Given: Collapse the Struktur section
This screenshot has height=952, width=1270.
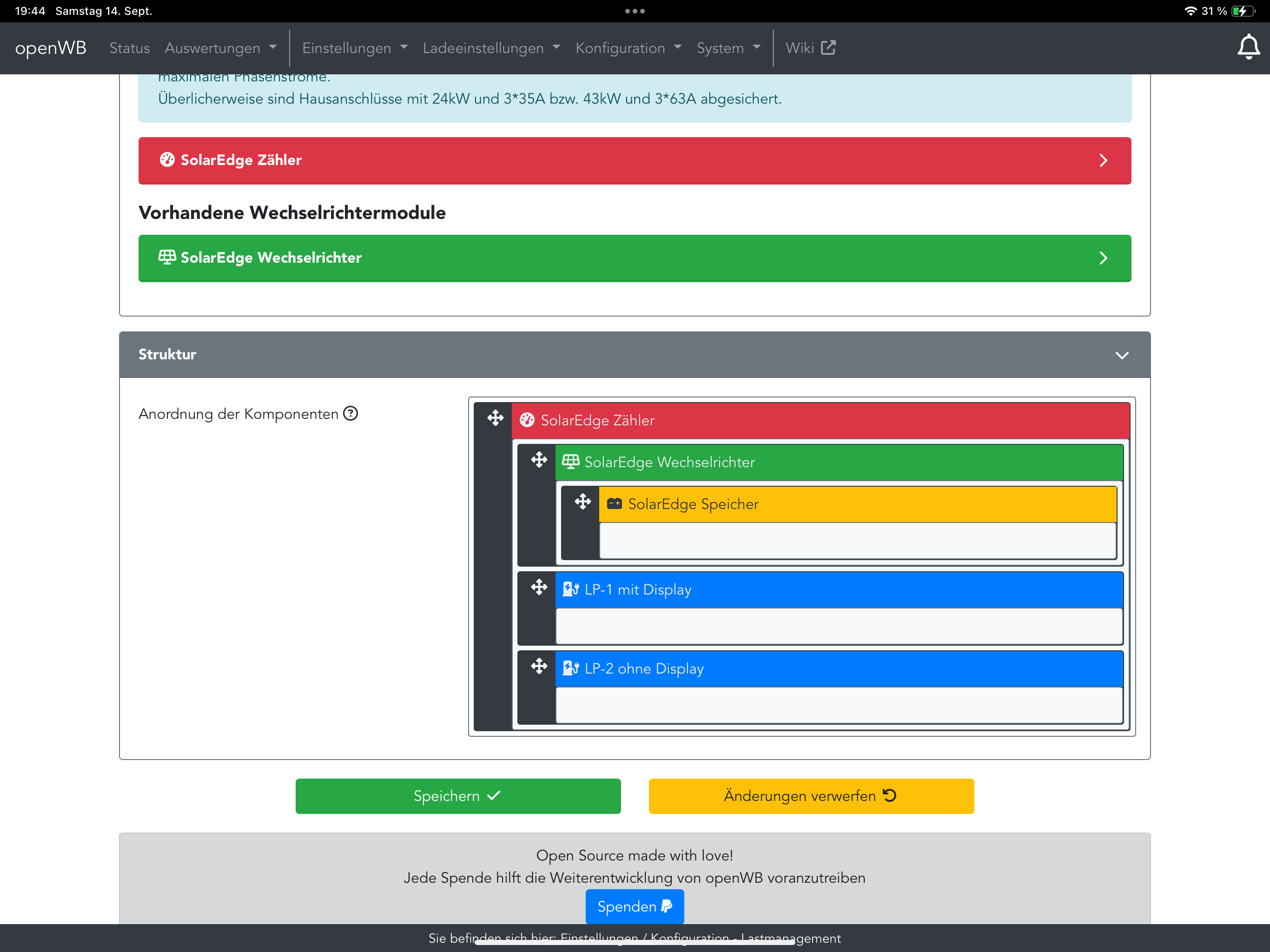Looking at the screenshot, I should (x=1121, y=355).
